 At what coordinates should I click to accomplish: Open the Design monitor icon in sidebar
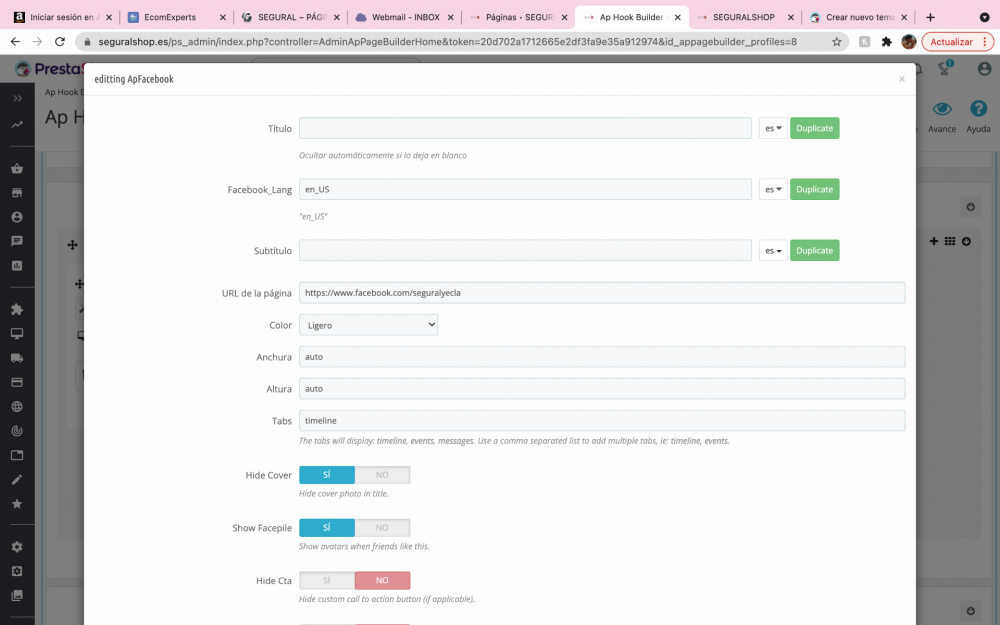click(17, 334)
